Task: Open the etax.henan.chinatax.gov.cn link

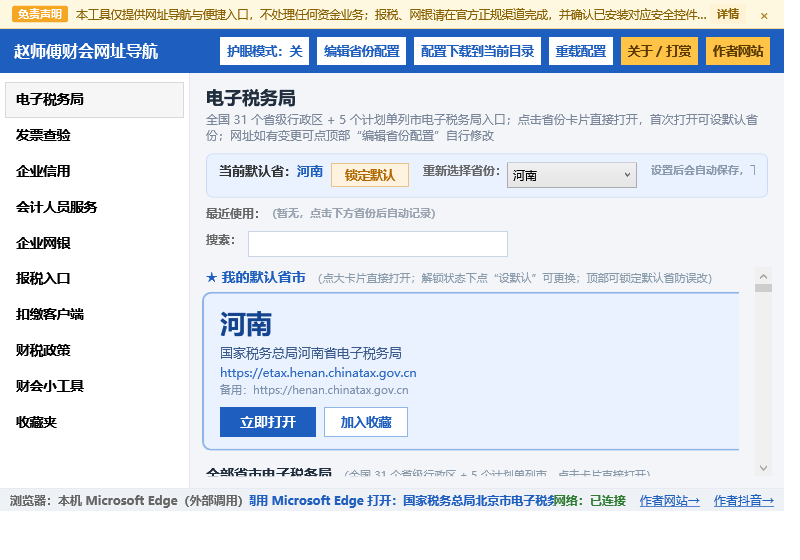Action: pyautogui.click(x=318, y=373)
